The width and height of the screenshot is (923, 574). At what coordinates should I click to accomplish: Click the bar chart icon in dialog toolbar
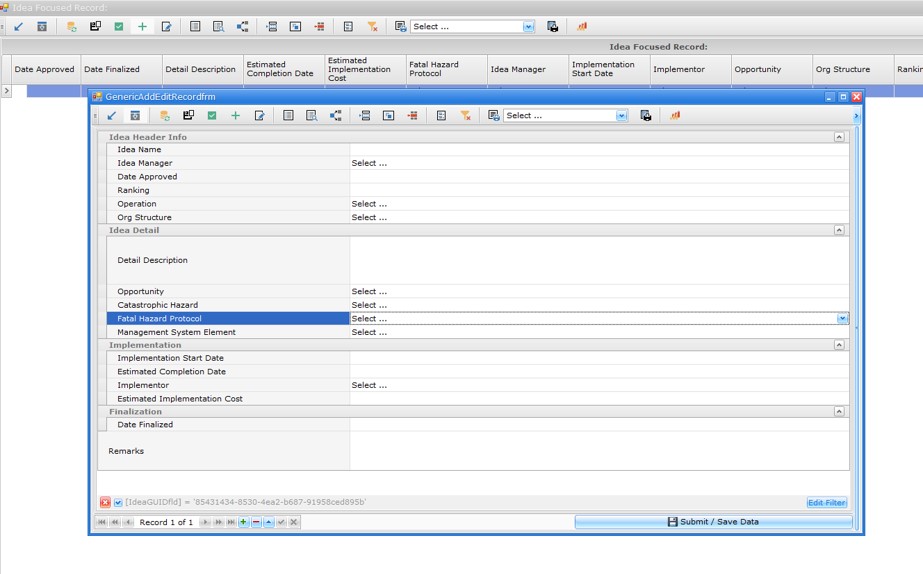pyautogui.click(x=675, y=116)
